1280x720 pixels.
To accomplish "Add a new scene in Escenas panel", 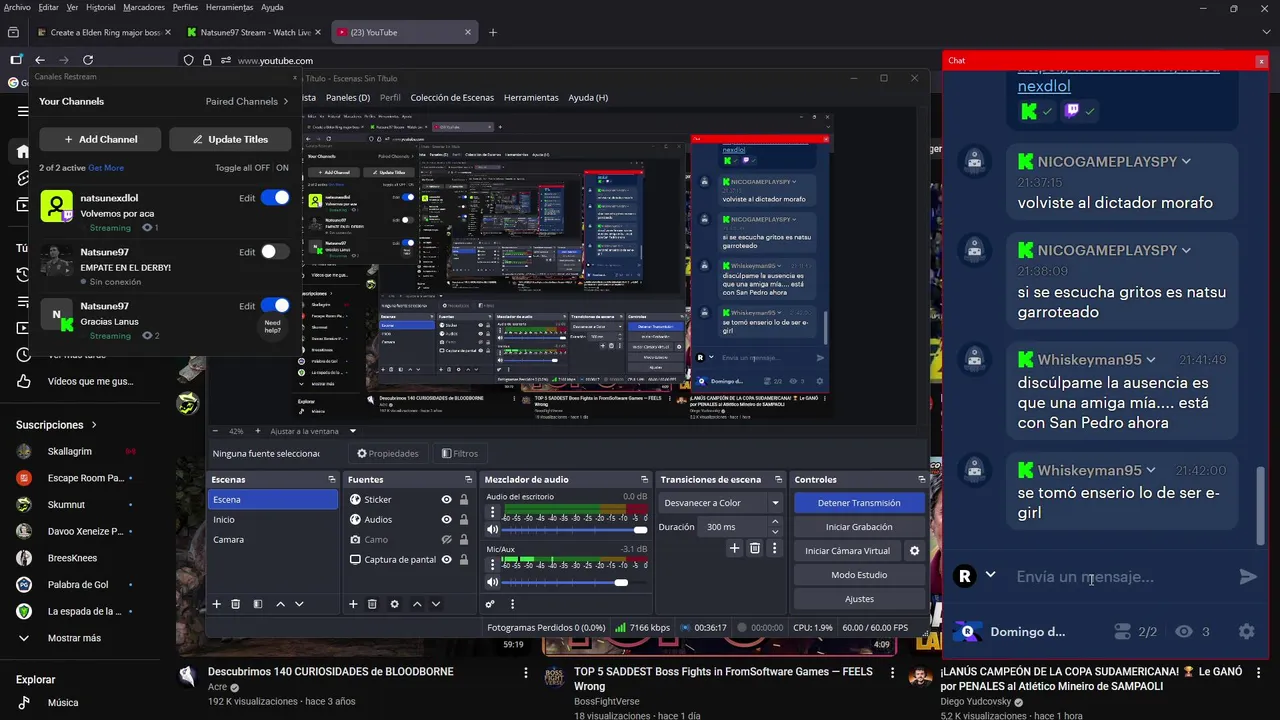I will 216,604.
